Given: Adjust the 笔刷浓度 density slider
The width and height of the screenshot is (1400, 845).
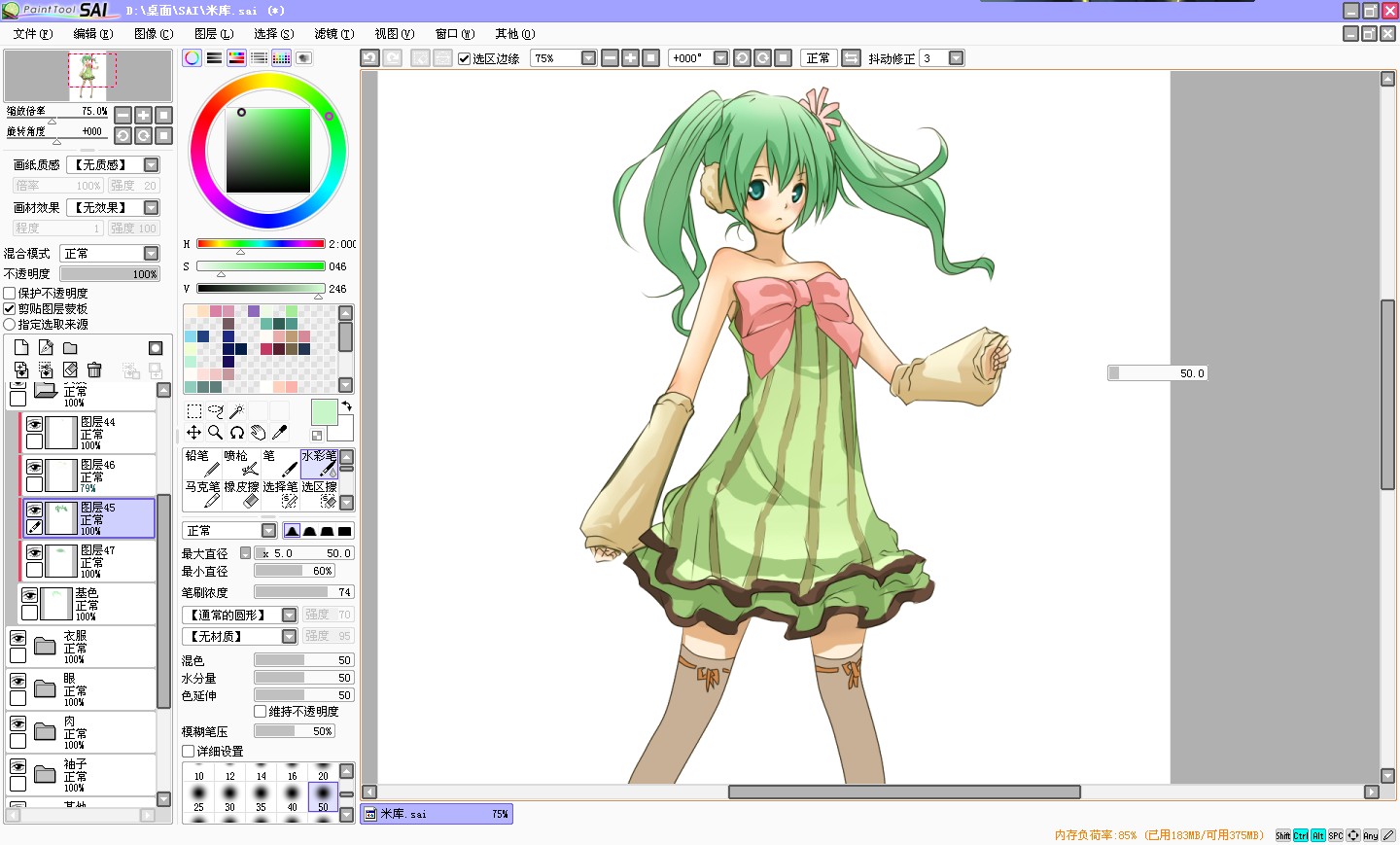Looking at the screenshot, I should coord(304,592).
